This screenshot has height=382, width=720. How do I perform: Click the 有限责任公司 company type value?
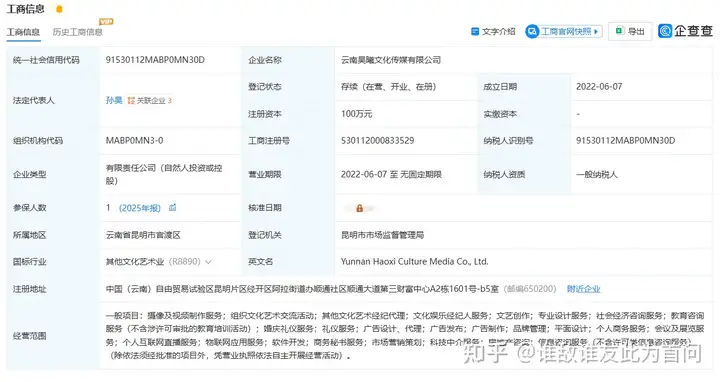[x=164, y=174]
